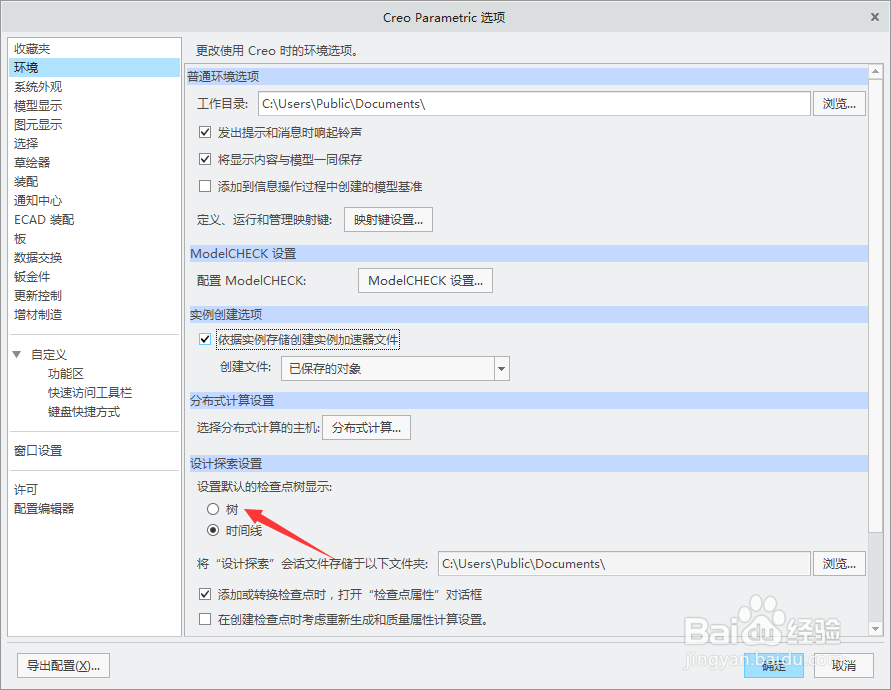
Task: Enable 添加到信息操作过程中创建的模型基准 checkbox
Action: [x=205, y=186]
